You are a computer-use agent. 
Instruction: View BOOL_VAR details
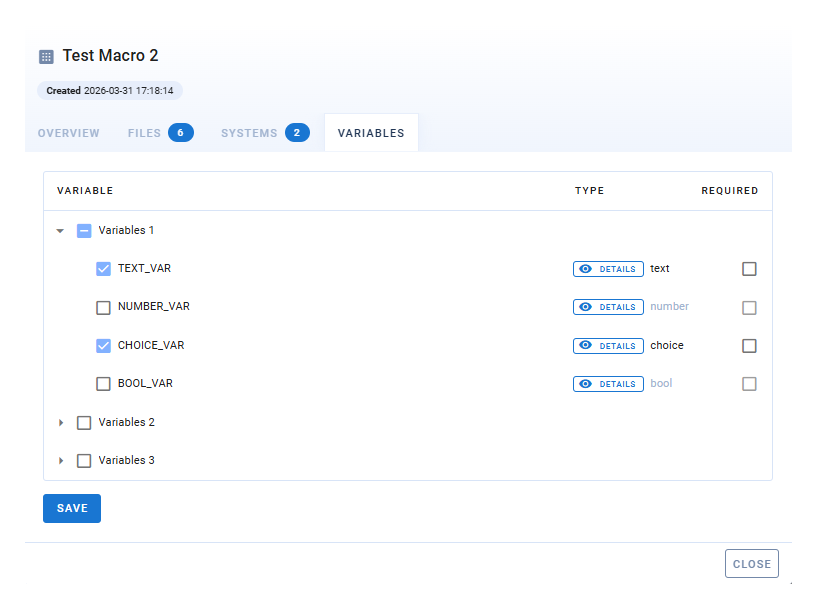click(608, 384)
